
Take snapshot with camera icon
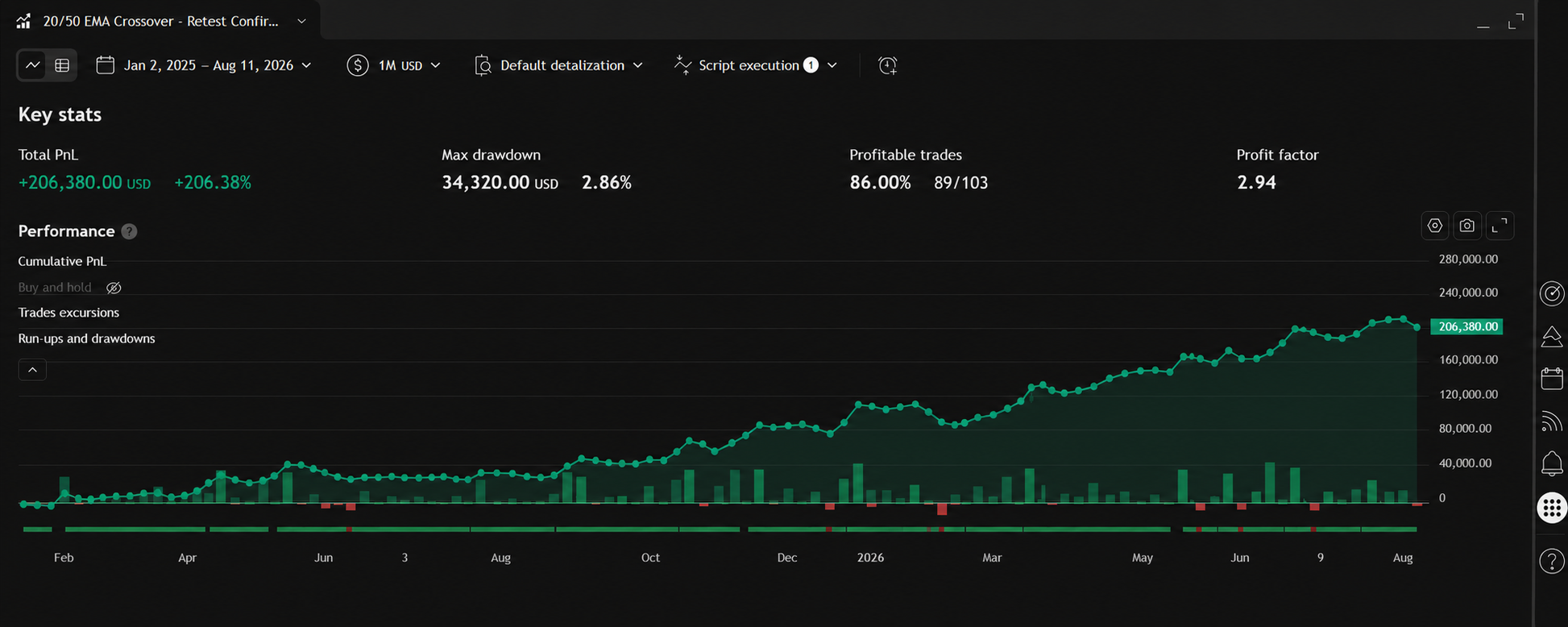[1467, 226]
